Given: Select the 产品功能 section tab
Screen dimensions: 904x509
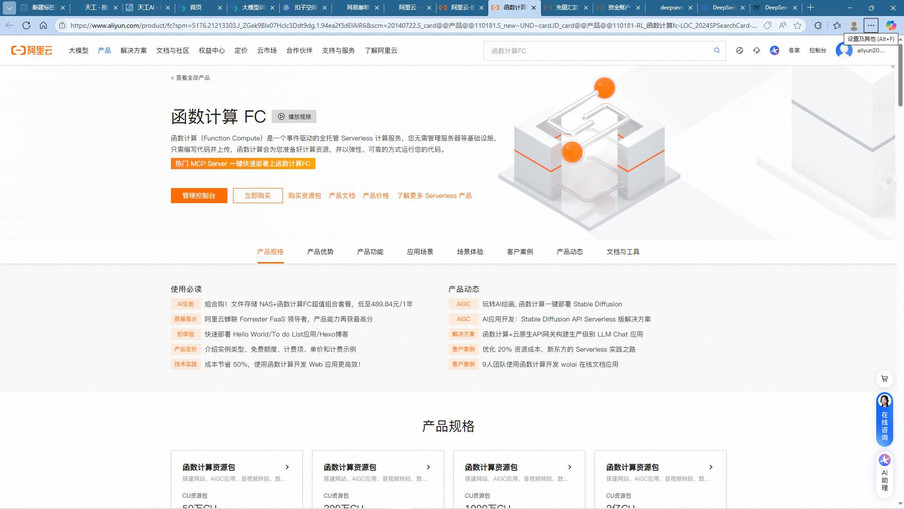Looking at the screenshot, I should 370,252.
